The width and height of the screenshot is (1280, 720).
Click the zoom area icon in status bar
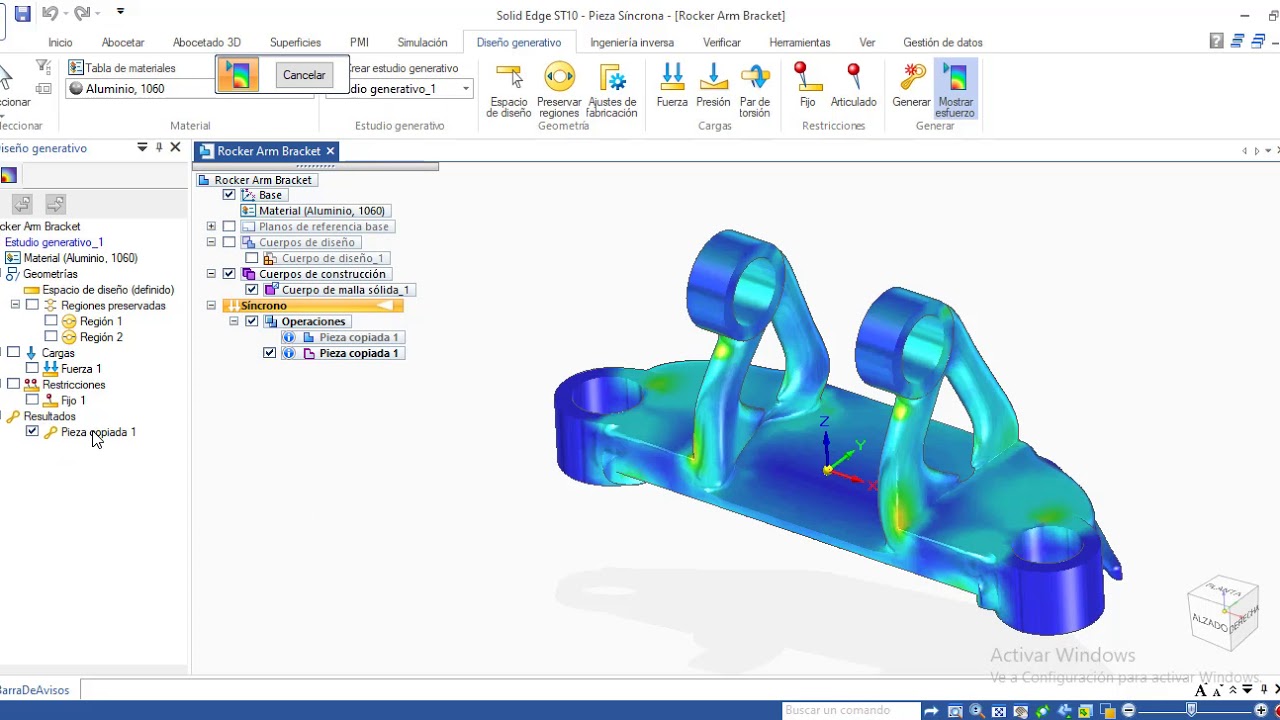(x=955, y=711)
